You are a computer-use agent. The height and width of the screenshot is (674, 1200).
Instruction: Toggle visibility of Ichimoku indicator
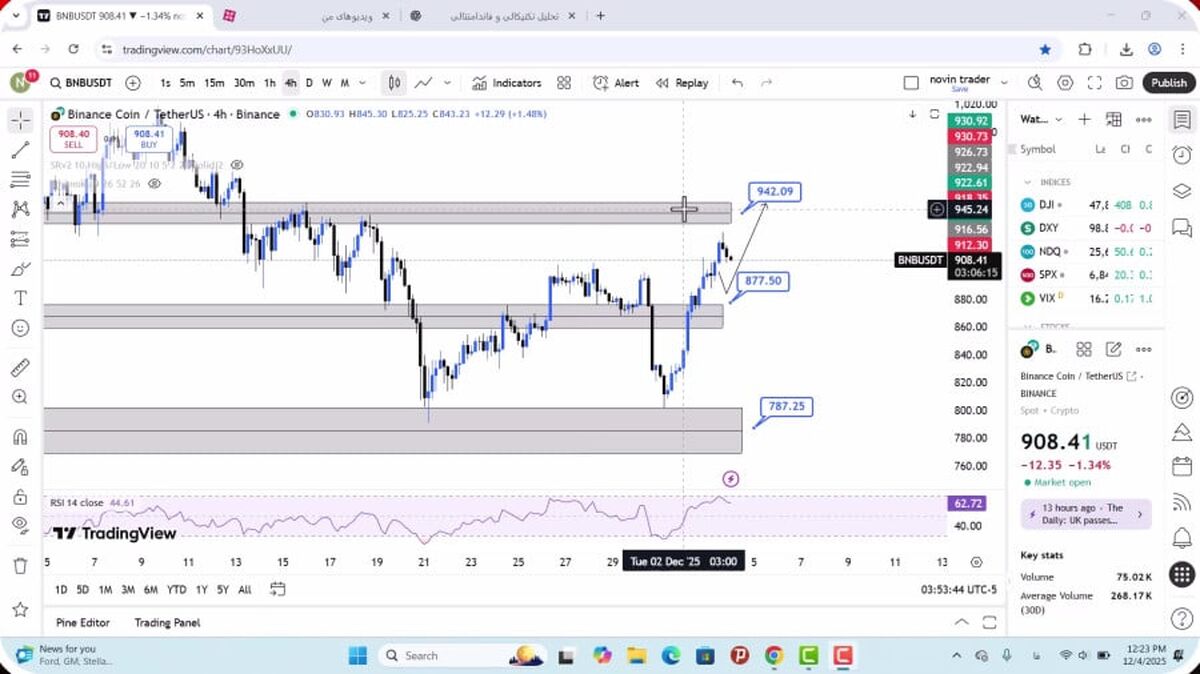click(154, 184)
